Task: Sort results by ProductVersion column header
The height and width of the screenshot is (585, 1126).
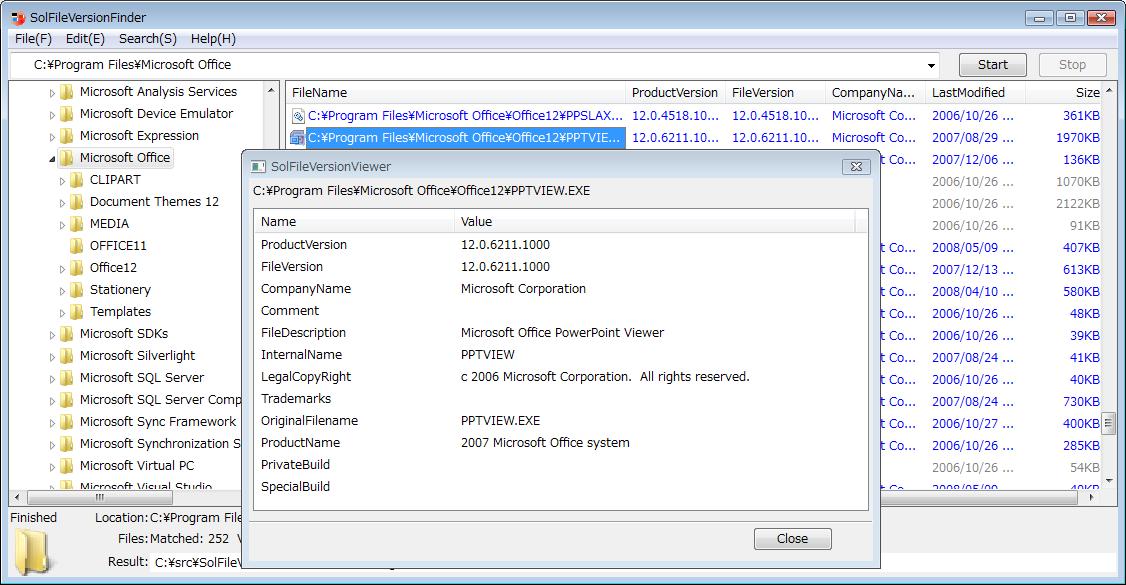Action: [x=675, y=93]
